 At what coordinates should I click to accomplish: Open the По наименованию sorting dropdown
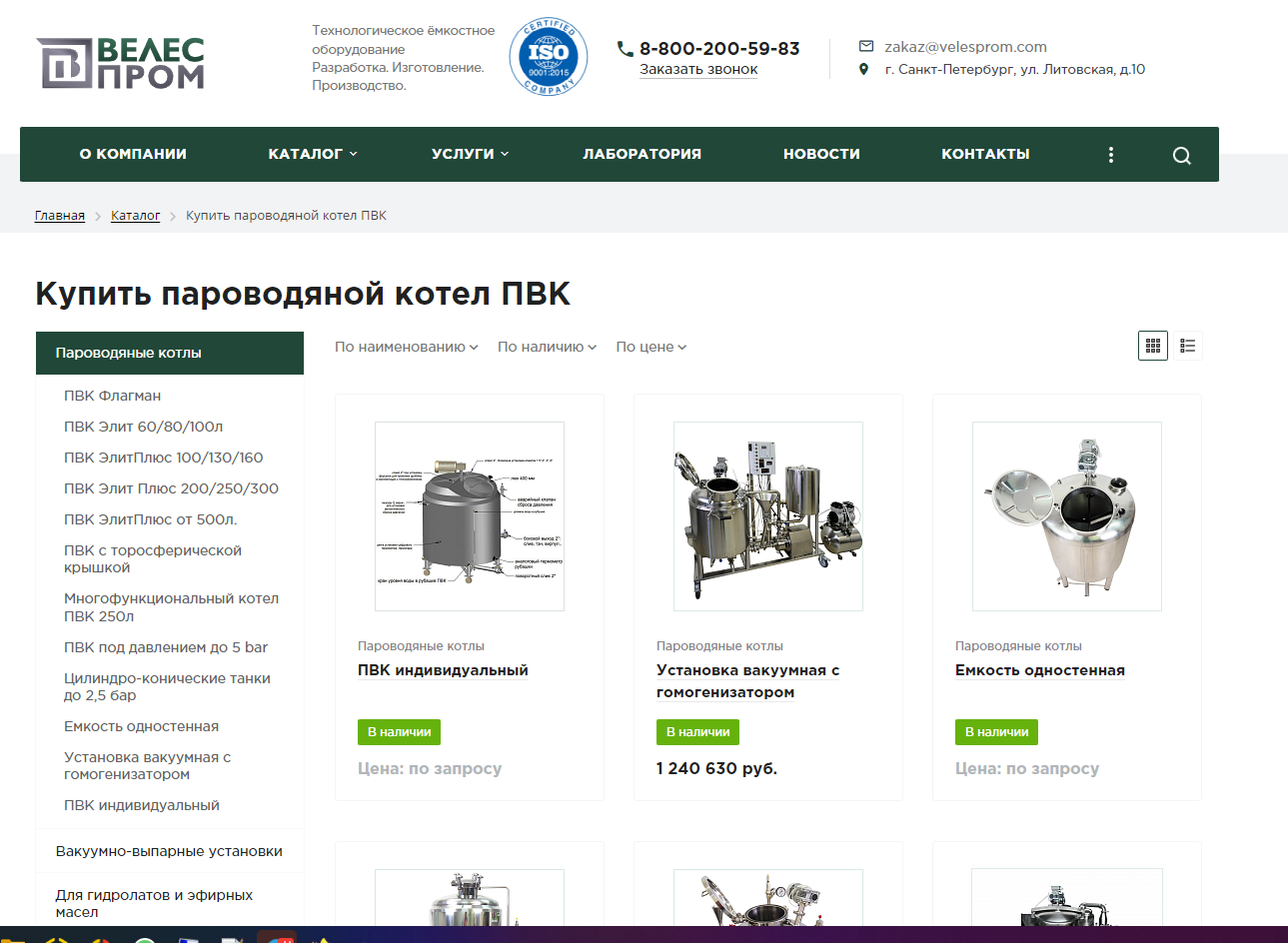pos(406,347)
